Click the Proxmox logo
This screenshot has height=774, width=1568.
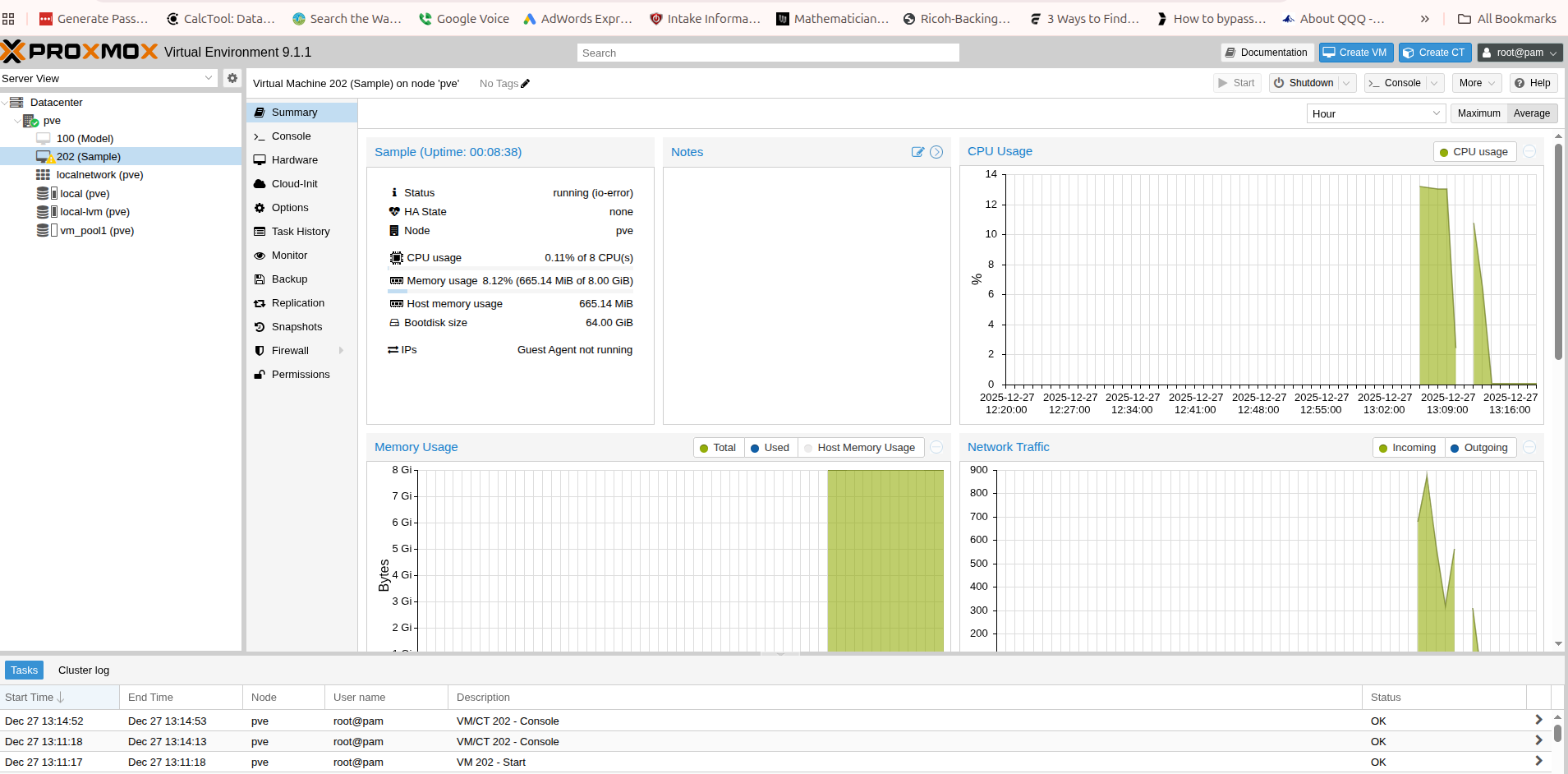point(80,52)
